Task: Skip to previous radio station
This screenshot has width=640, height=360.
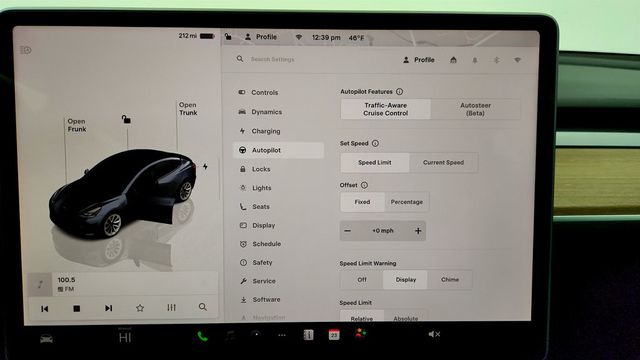Action: pyautogui.click(x=45, y=309)
